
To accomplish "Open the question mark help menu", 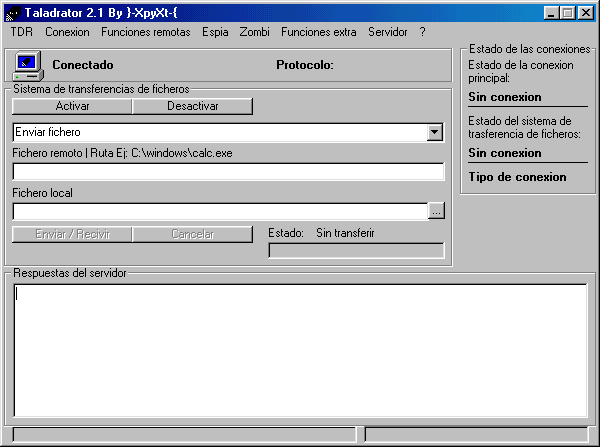I will click(423, 32).
